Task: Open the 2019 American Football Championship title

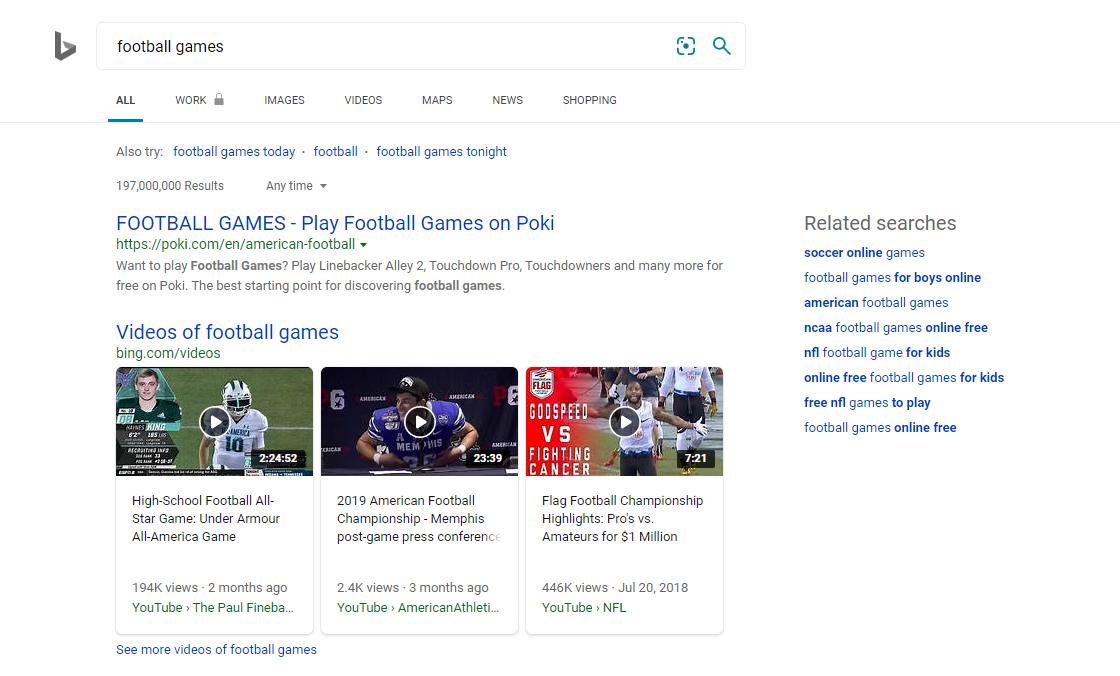Action: click(419, 519)
